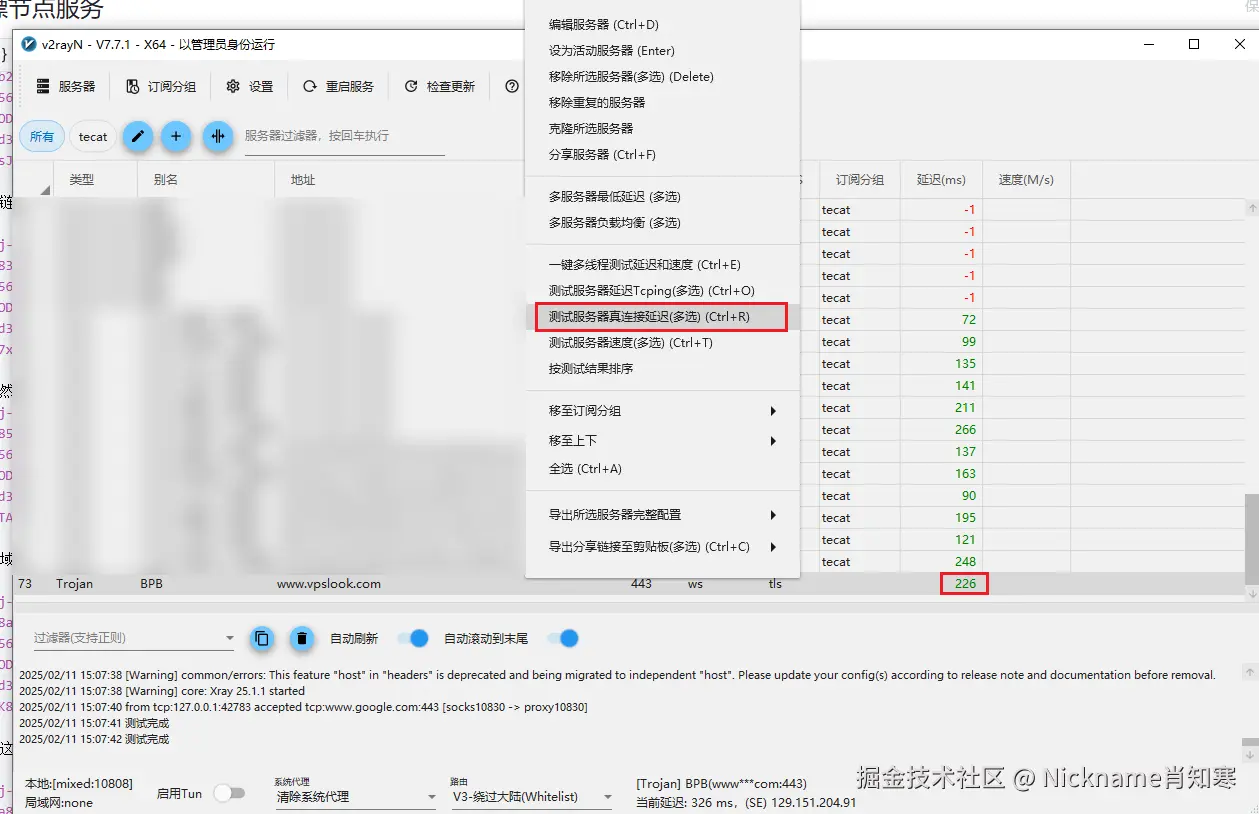Click the delay value 266
This screenshot has height=814, width=1259.
(x=965, y=430)
